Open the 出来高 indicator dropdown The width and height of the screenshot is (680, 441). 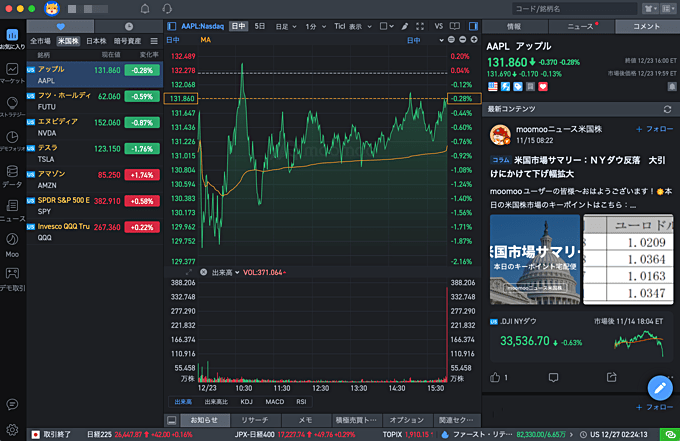(x=226, y=272)
